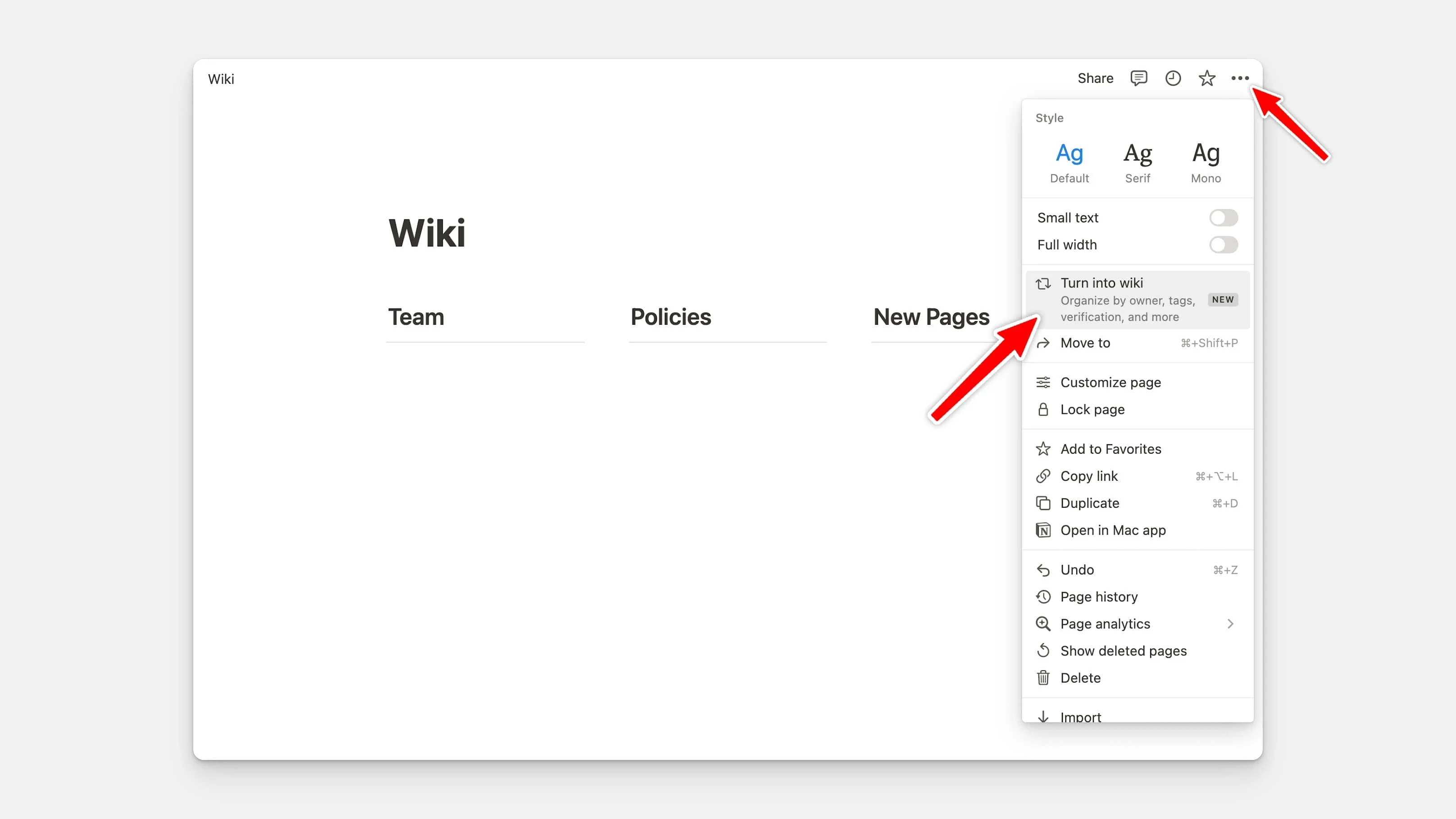Click the Lock page padlock icon

1043,409
